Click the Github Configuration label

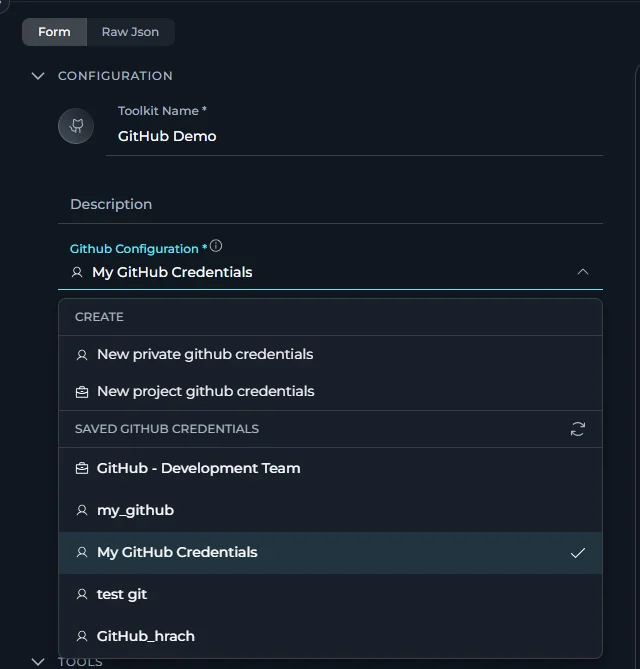click(x=138, y=249)
